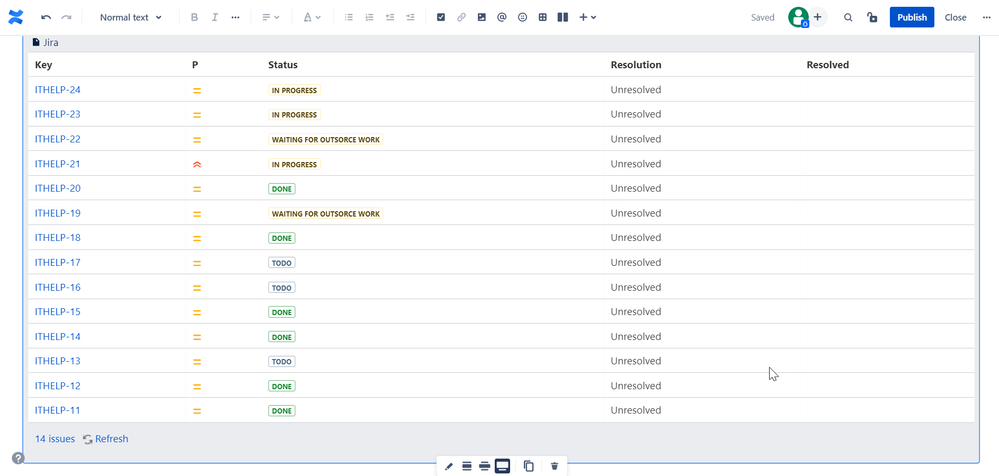Open issue ITHELP-23
Viewport: 999px width, 476px height.
(57, 115)
